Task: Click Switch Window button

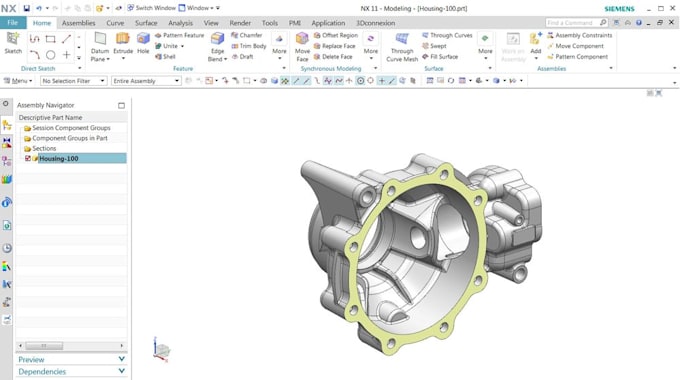Action: (x=151, y=8)
